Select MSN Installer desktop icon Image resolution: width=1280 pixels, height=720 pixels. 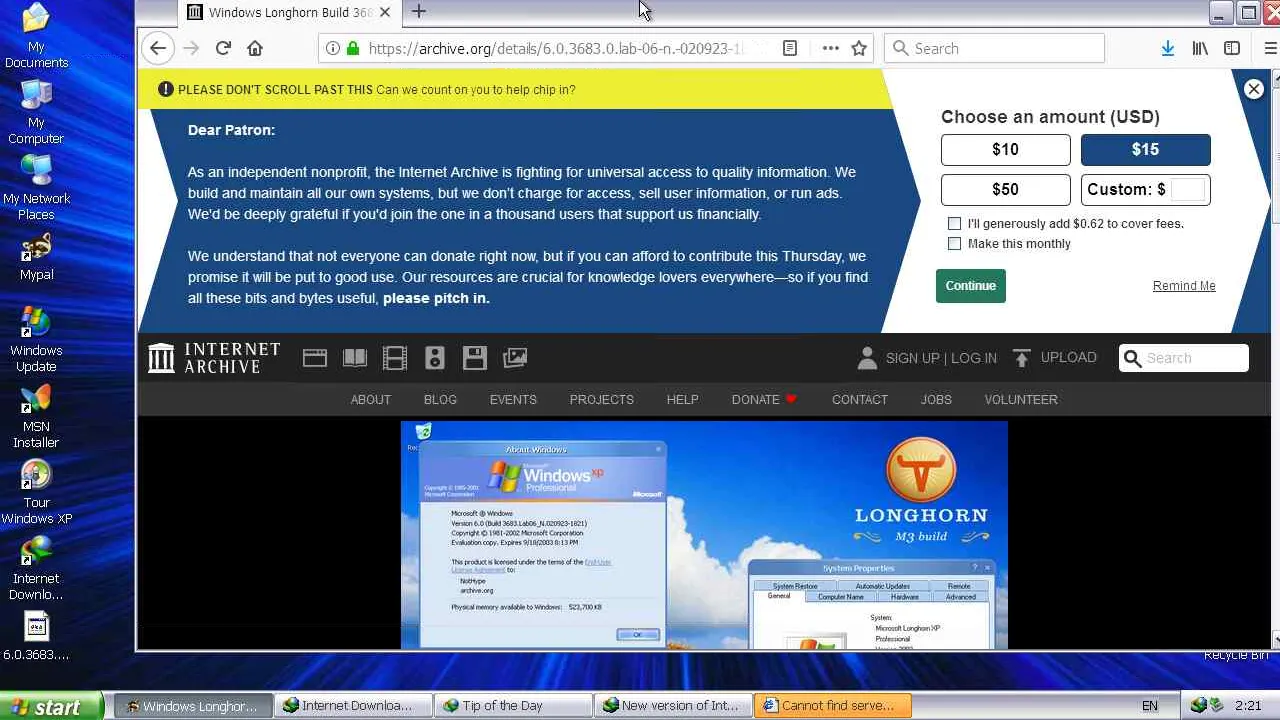coord(36,416)
